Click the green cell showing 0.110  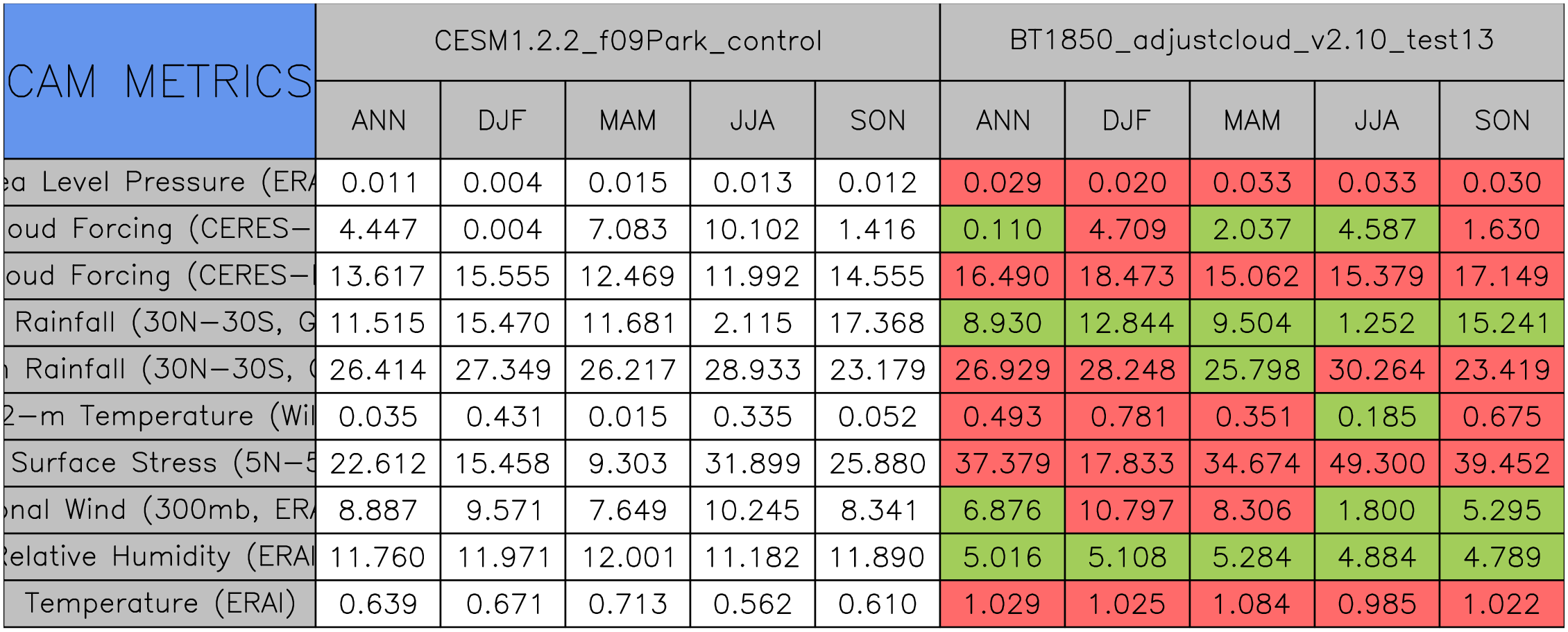pyautogui.click(x=1002, y=229)
